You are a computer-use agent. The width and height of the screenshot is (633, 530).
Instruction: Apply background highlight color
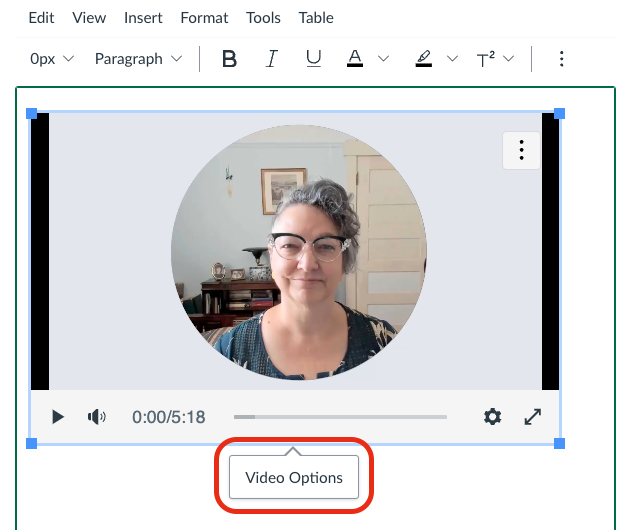tap(424, 59)
